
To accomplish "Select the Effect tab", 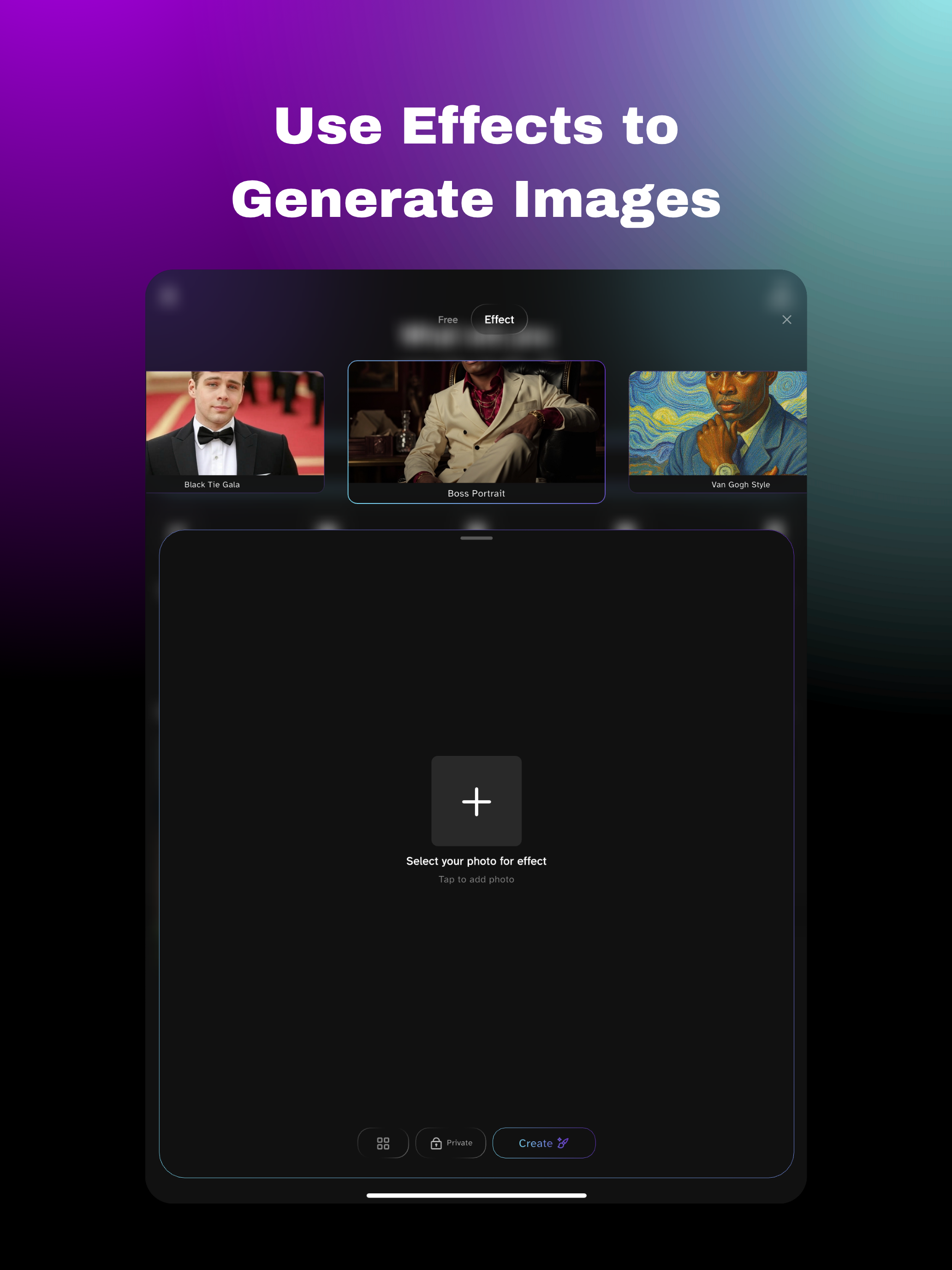I will (x=499, y=319).
